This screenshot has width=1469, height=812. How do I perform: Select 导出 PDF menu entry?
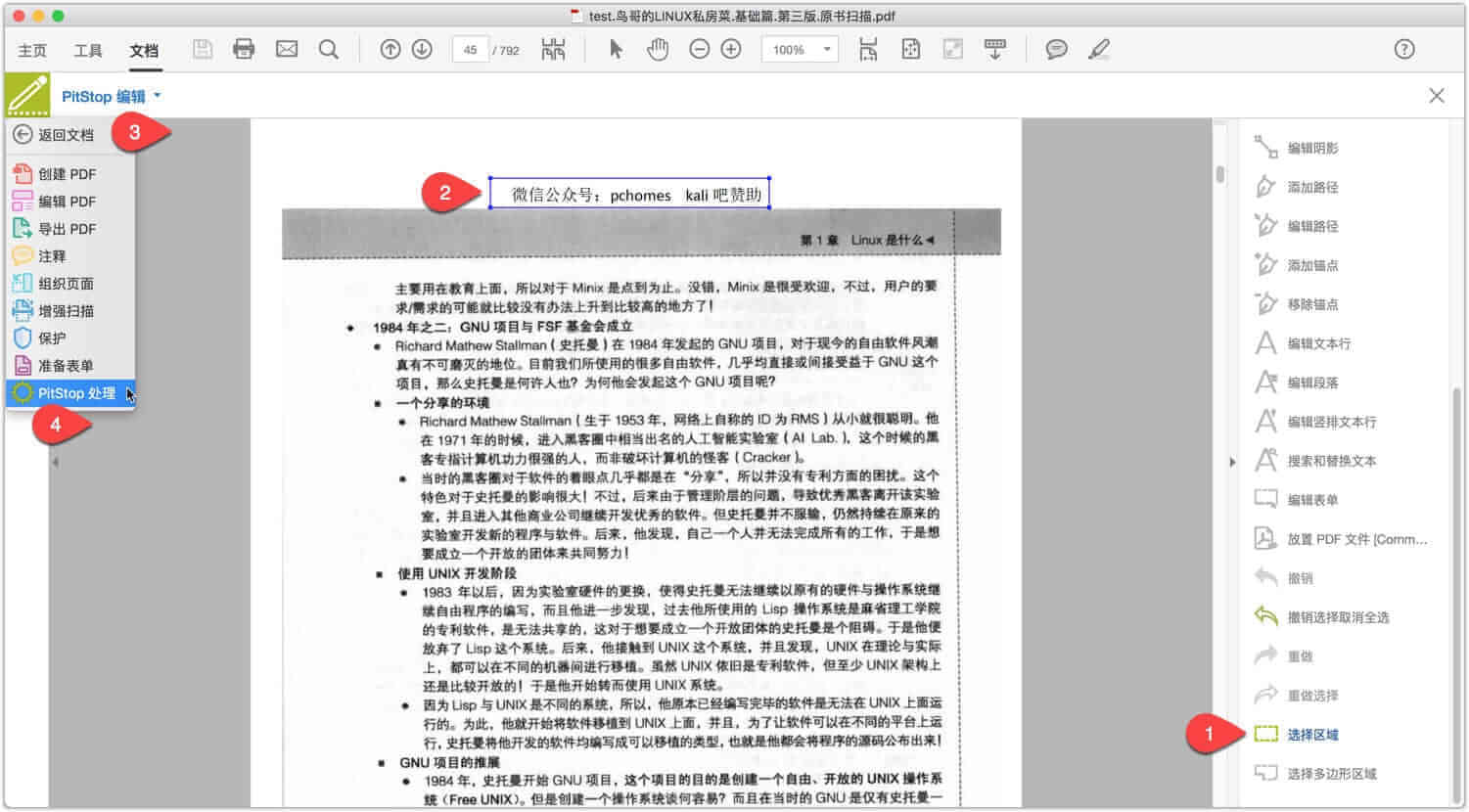click(70, 229)
